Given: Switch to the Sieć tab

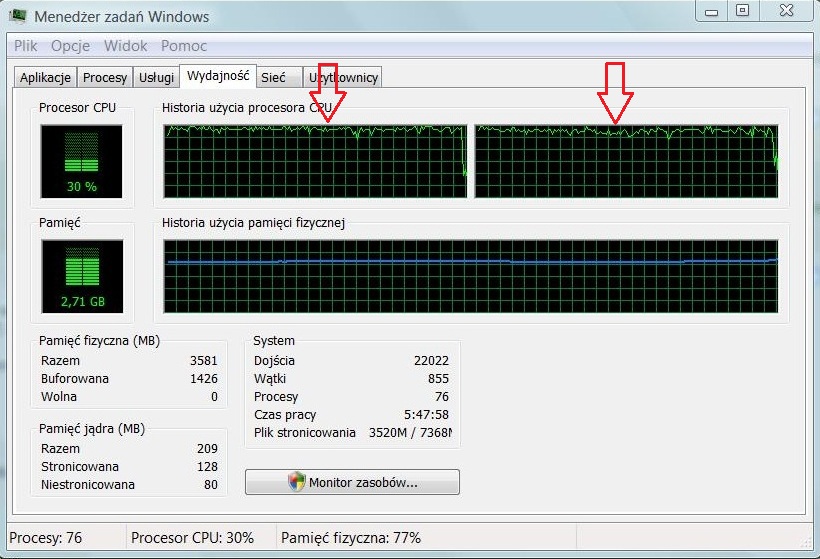Looking at the screenshot, I should (279, 77).
